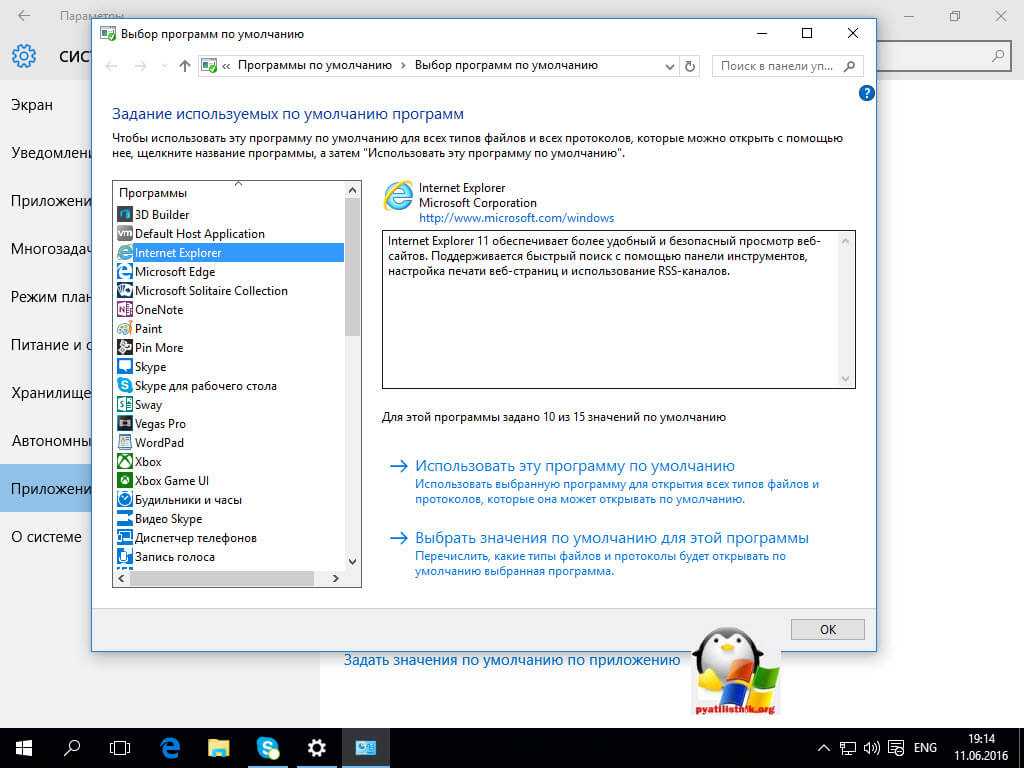Choose defaults for this program
Viewport: 1024px width, 768px height.
click(x=611, y=538)
